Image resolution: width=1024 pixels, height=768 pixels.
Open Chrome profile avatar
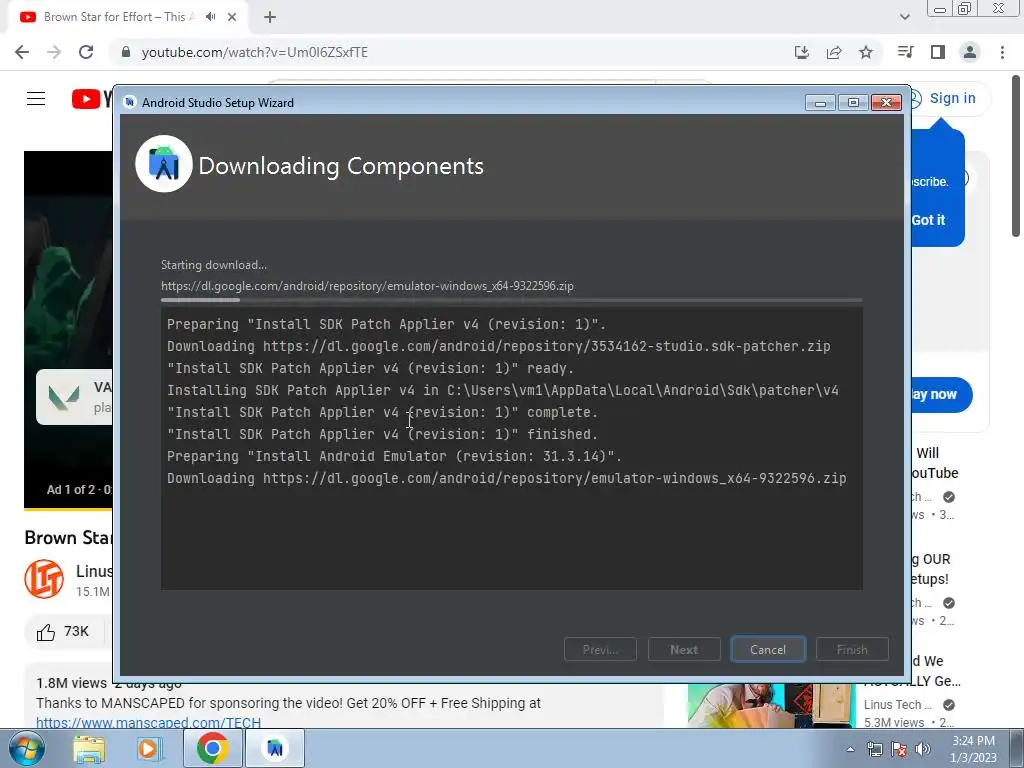click(970, 52)
